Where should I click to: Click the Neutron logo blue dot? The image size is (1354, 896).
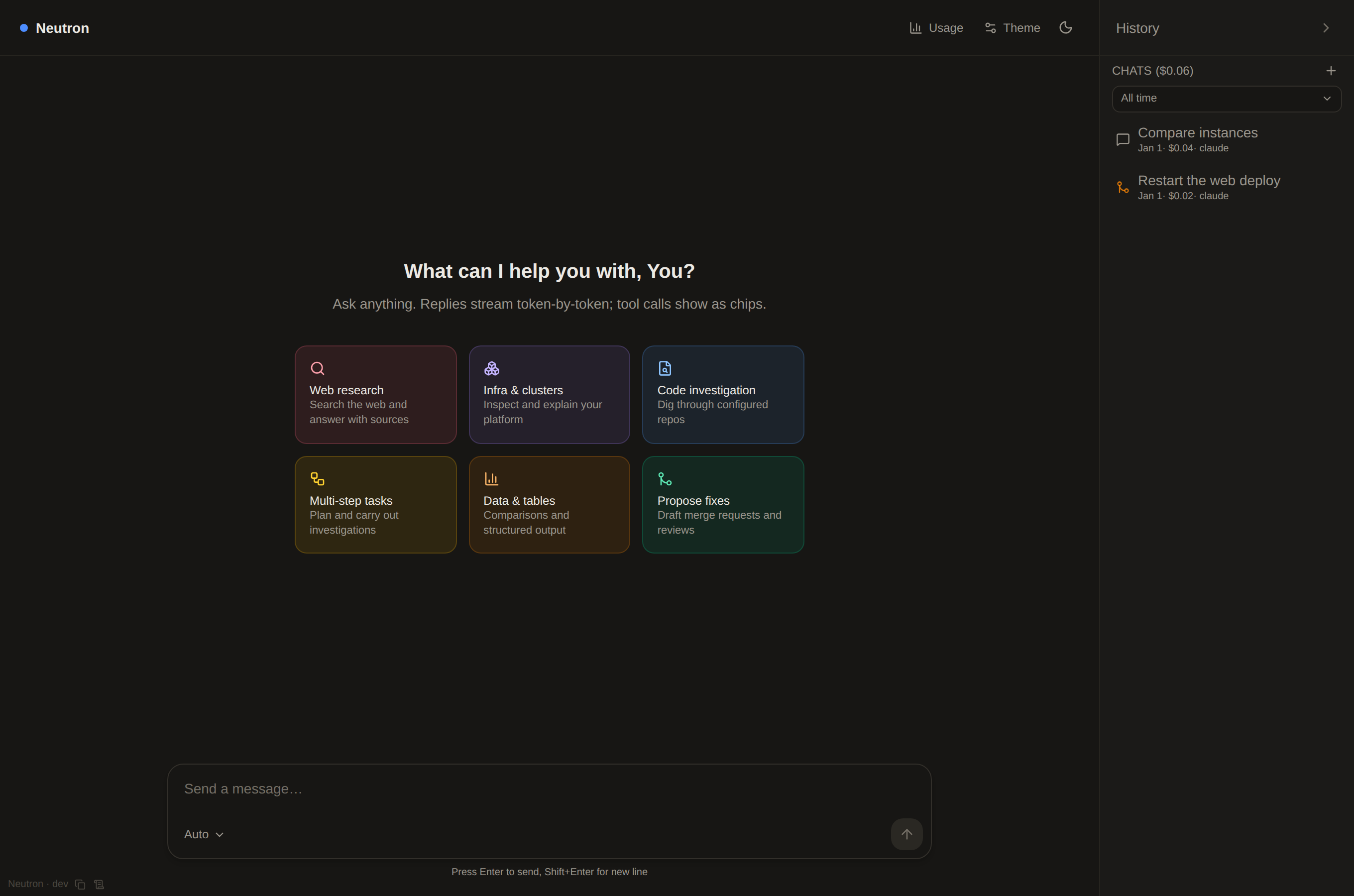(24, 28)
